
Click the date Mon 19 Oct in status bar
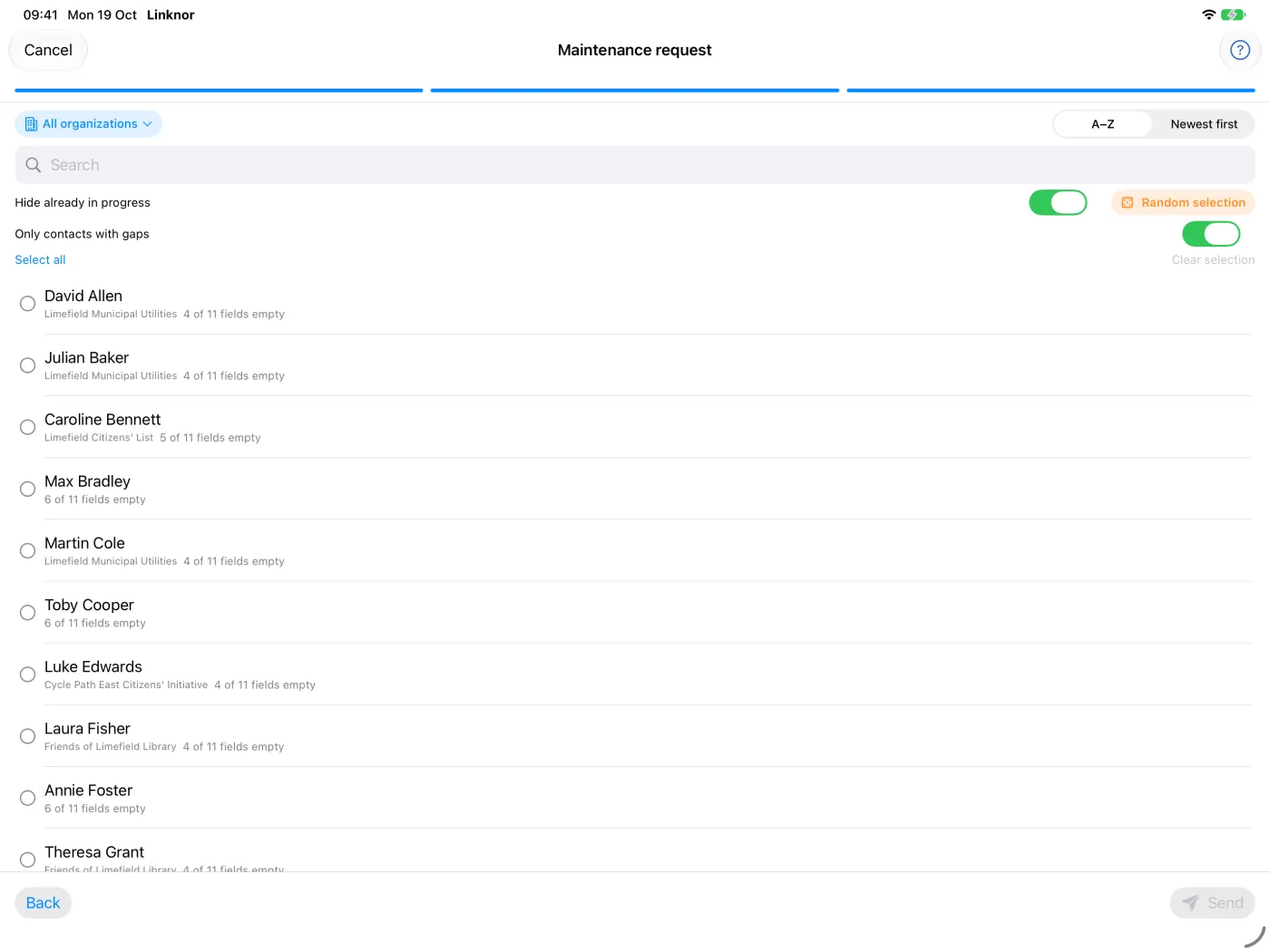[x=103, y=15]
